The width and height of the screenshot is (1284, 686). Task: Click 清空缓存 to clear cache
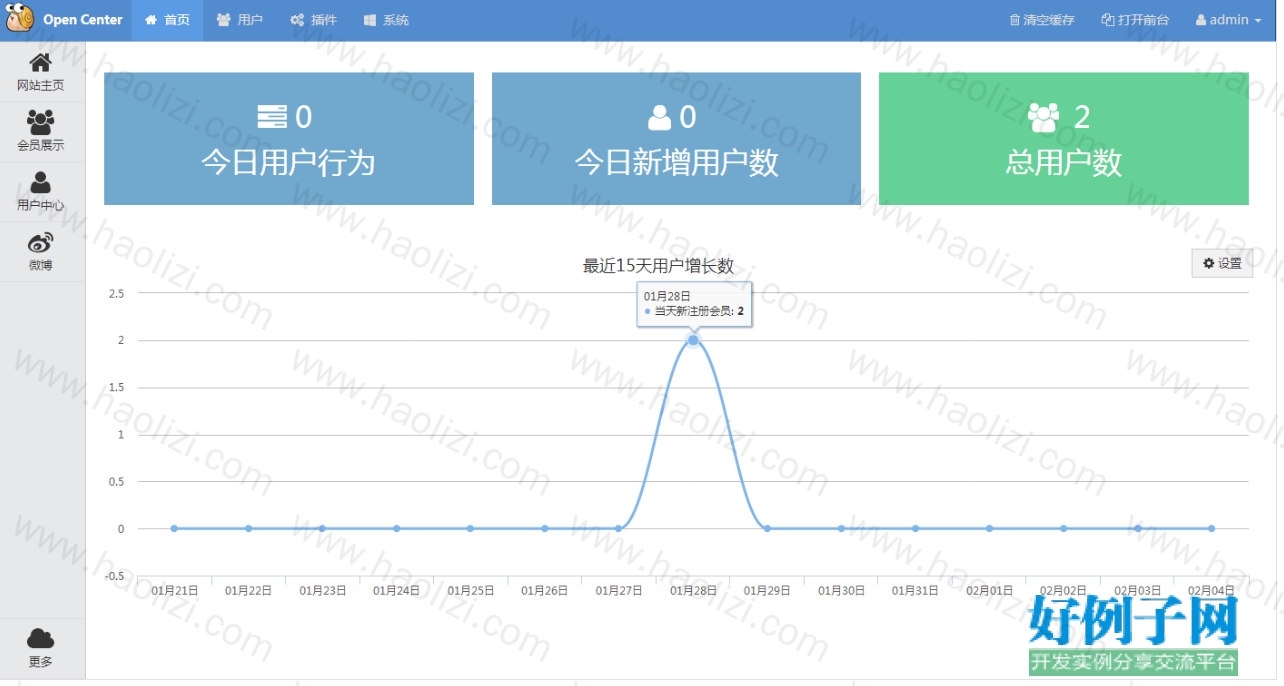(1041, 20)
